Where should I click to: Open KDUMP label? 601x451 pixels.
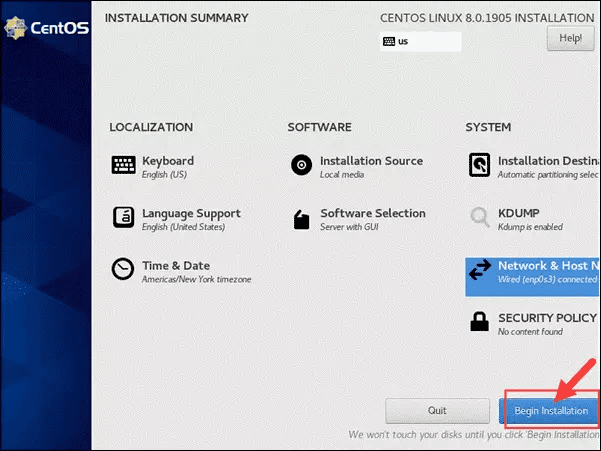tap(519, 213)
